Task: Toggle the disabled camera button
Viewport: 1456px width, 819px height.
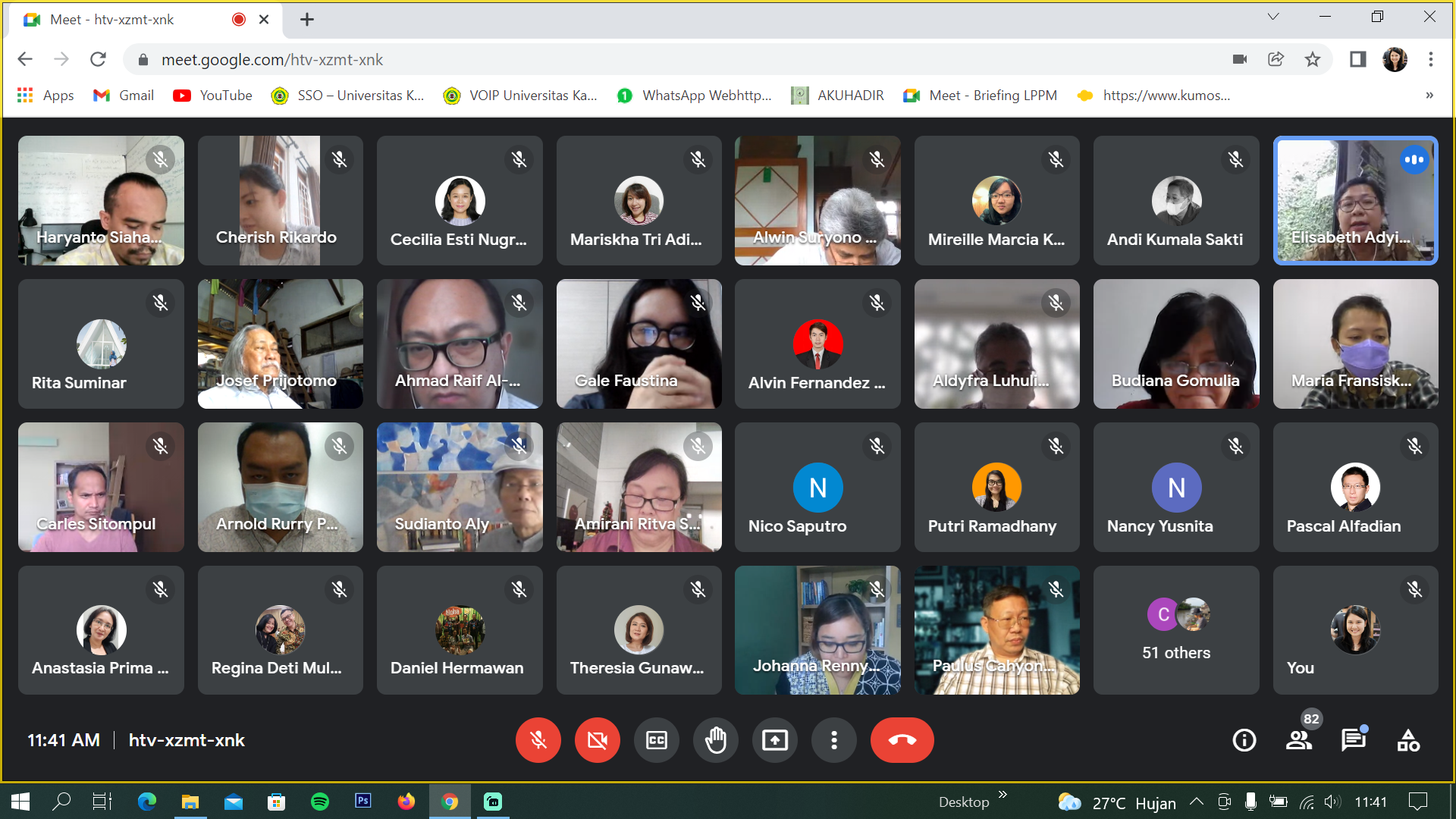Action: (597, 740)
